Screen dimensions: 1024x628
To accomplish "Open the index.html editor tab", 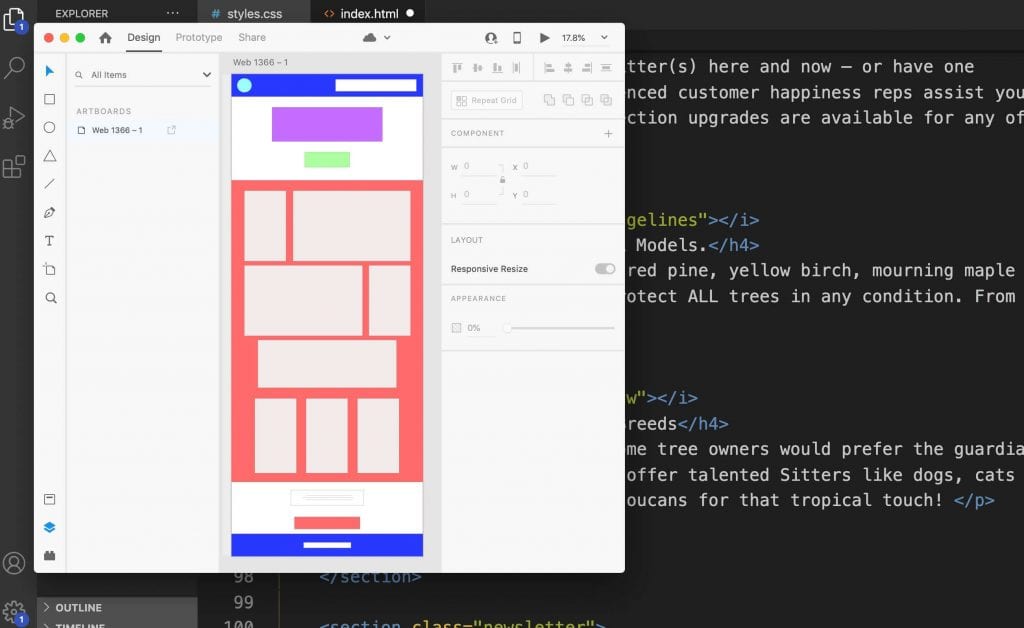I will coord(369,13).
